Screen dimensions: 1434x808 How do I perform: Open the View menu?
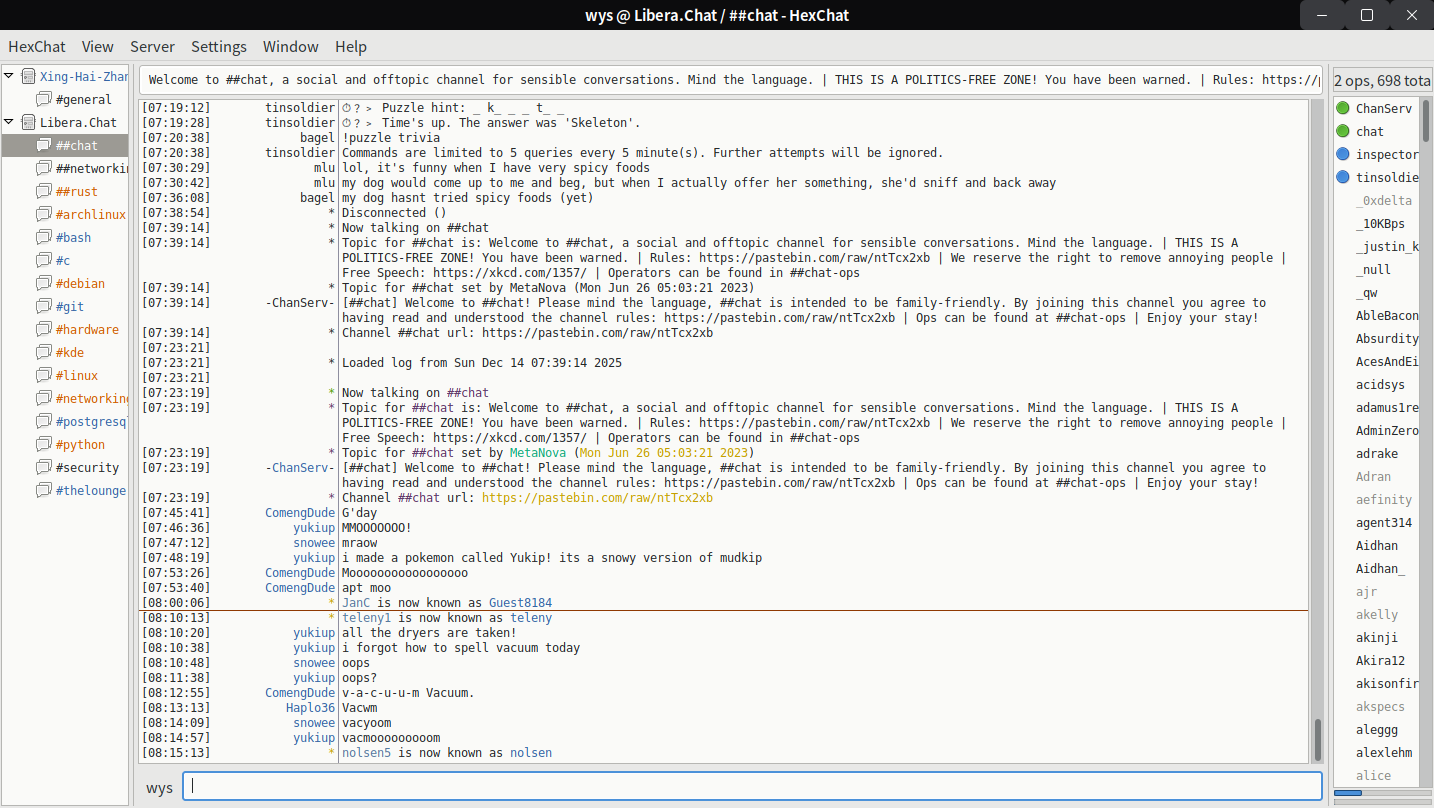98,46
